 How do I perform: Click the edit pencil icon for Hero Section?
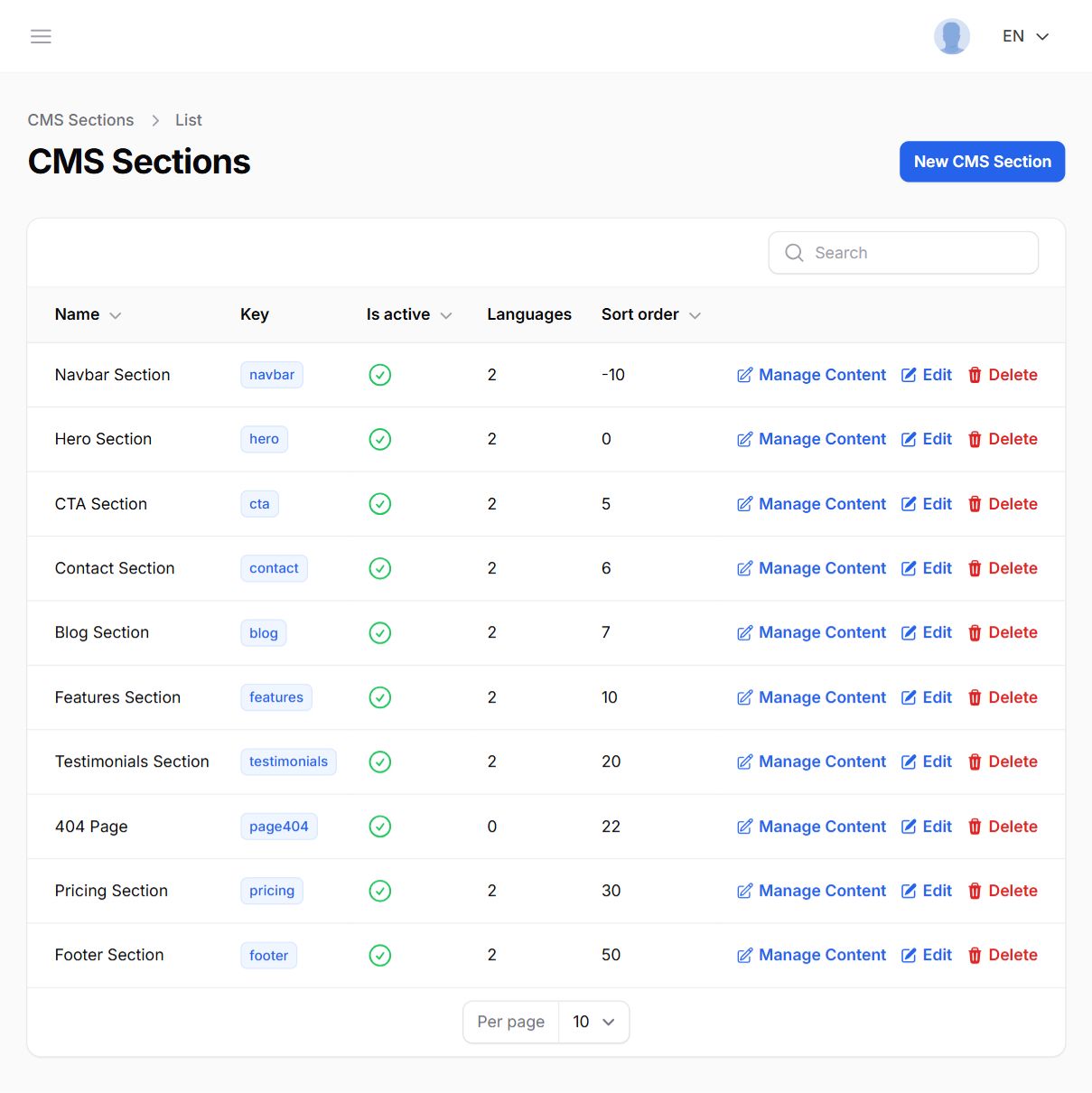(x=909, y=439)
